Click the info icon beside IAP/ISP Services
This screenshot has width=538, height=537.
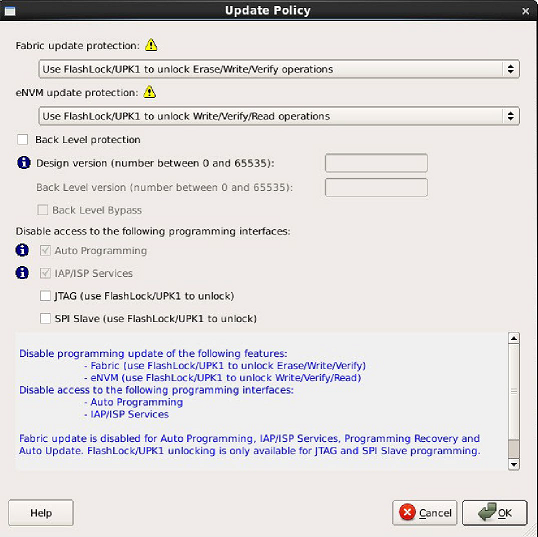coord(22,273)
